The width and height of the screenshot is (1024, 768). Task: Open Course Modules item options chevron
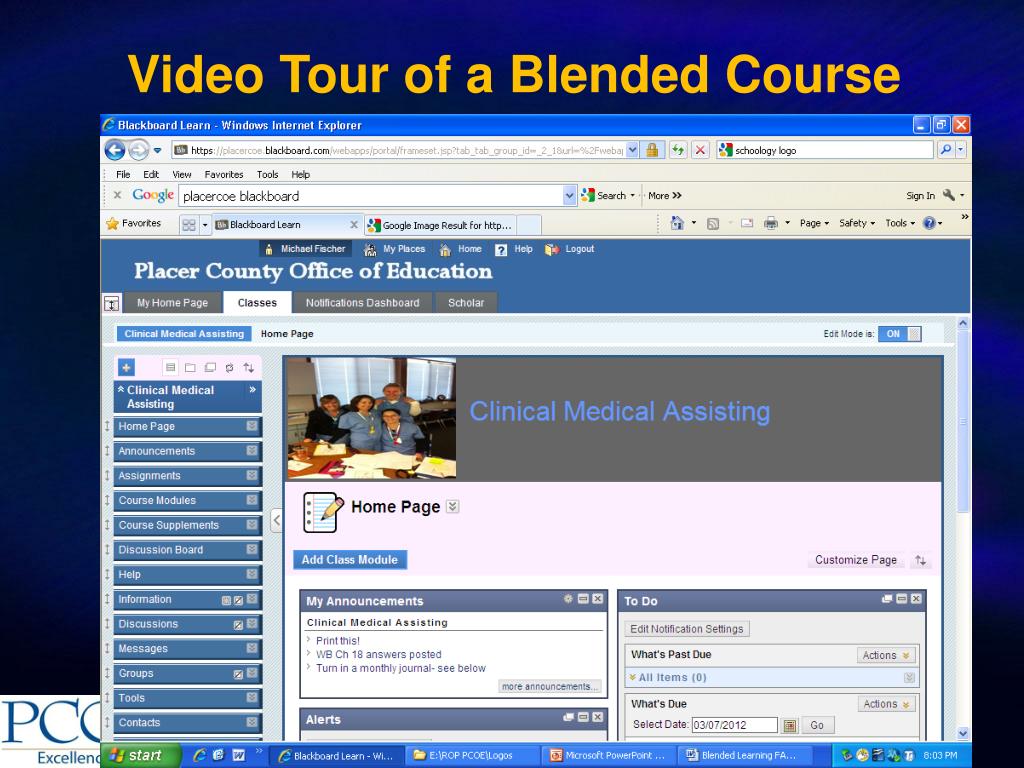(252, 500)
